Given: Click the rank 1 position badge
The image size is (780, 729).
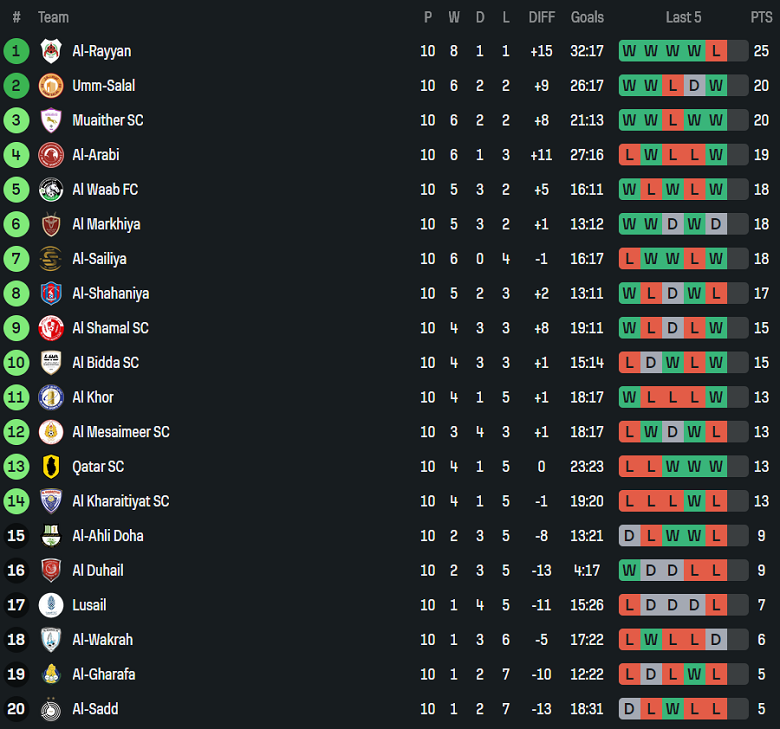Looking at the screenshot, I should pyautogui.click(x=16, y=51).
